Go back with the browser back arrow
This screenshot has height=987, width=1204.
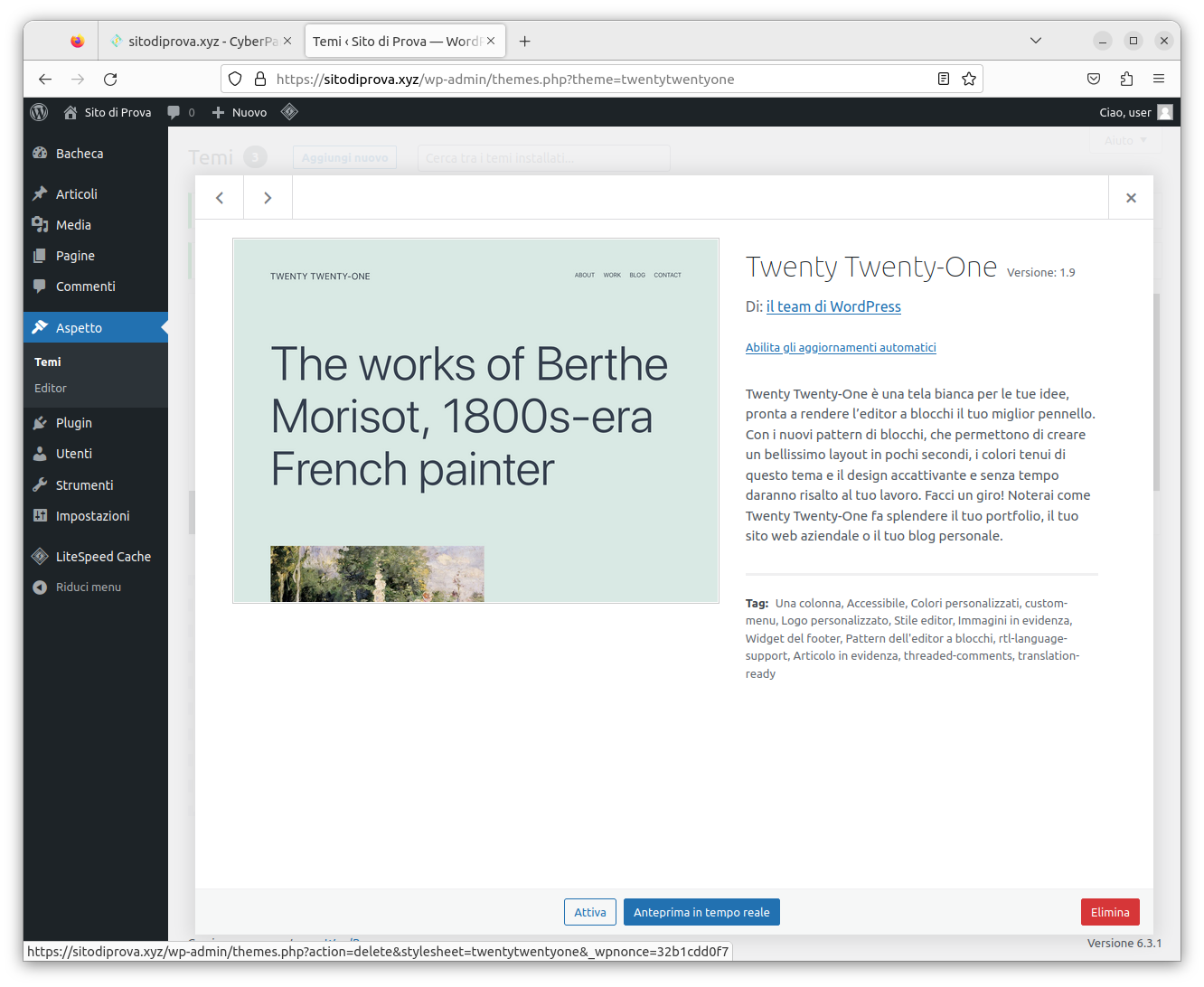click(45, 80)
